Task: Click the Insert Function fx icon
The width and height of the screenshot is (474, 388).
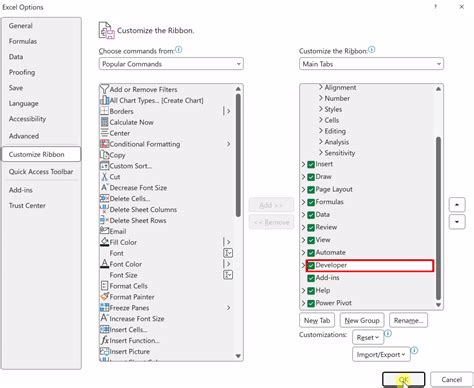Action: pyautogui.click(x=105, y=340)
